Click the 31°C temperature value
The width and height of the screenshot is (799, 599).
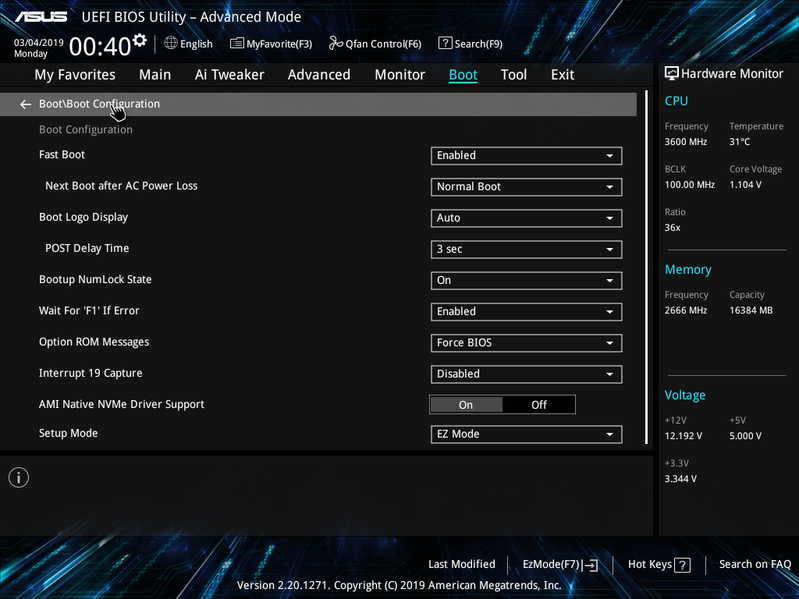[739, 142]
